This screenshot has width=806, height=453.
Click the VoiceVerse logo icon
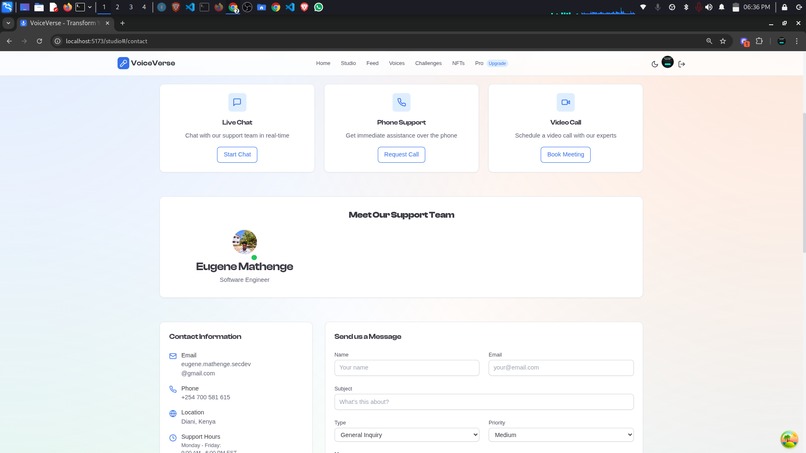(x=123, y=63)
